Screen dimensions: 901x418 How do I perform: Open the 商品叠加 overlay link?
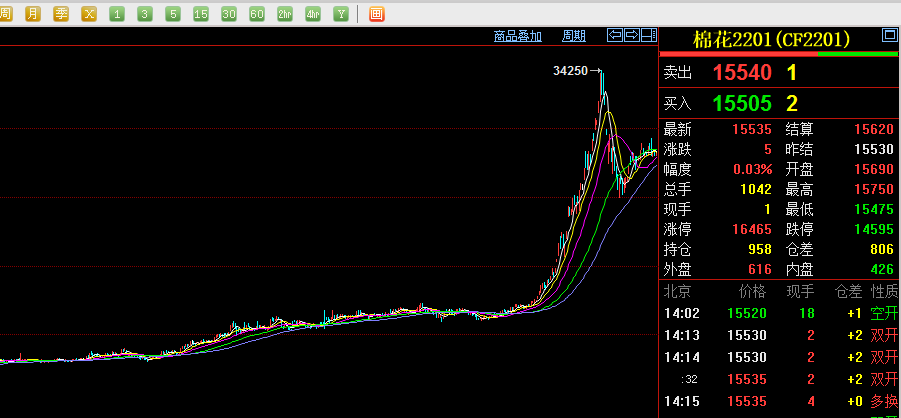(517, 36)
